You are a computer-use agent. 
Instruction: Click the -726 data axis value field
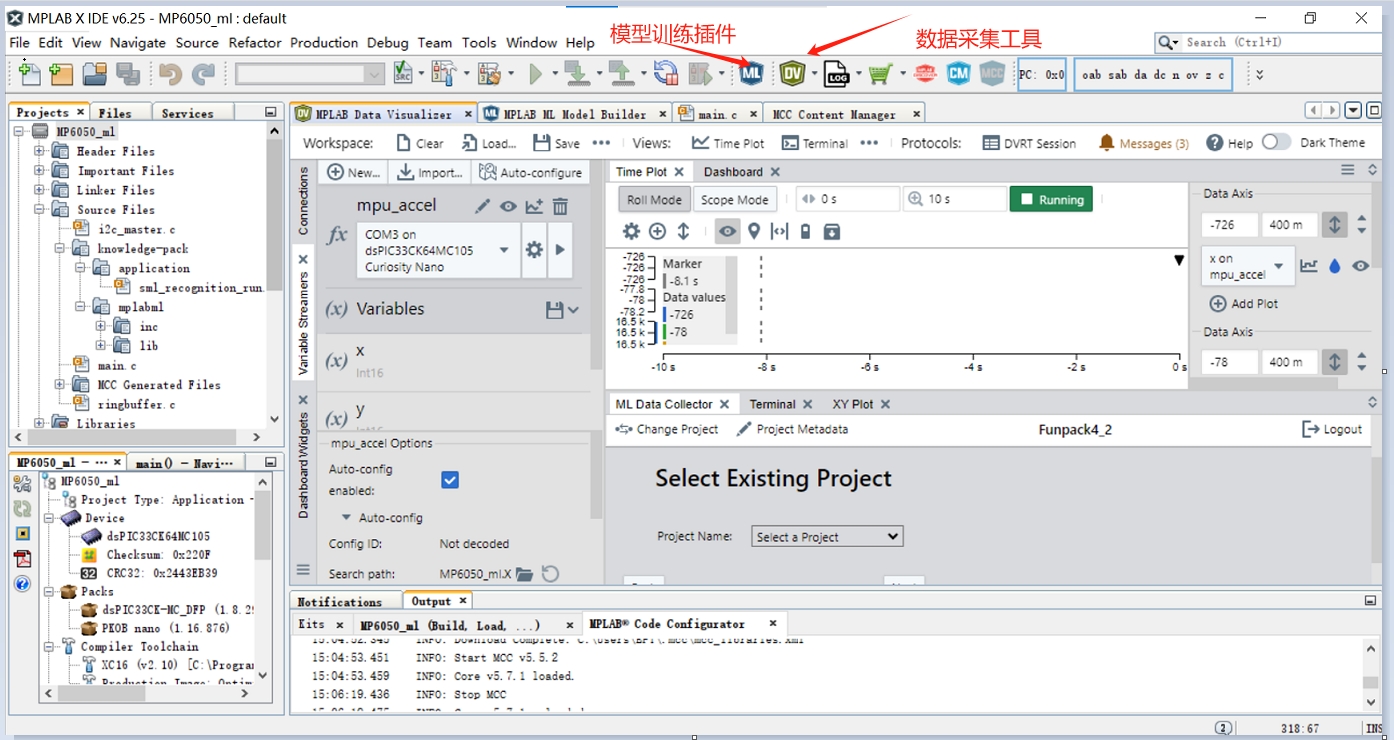pos(1229,225)
